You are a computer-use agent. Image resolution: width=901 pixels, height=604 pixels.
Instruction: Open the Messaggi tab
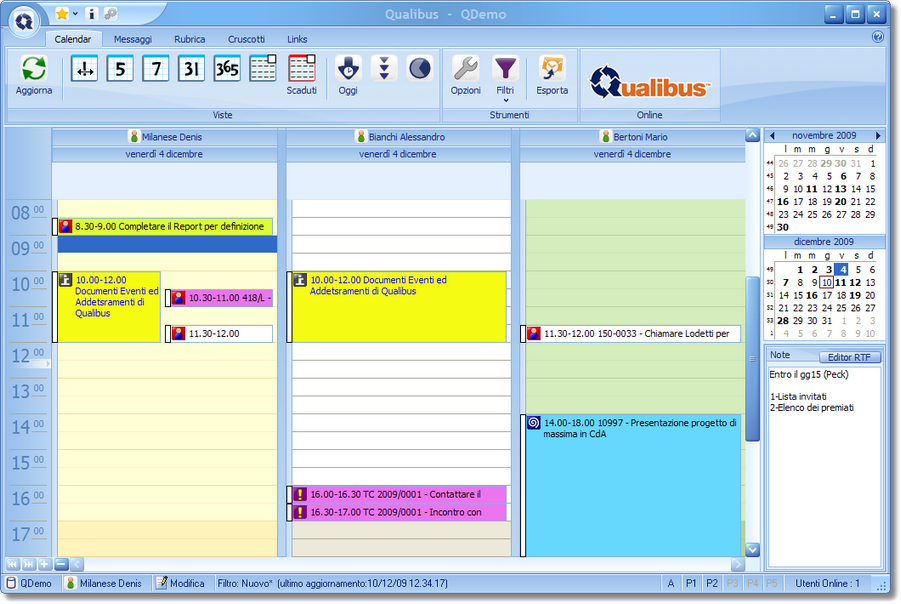[133, 39]
